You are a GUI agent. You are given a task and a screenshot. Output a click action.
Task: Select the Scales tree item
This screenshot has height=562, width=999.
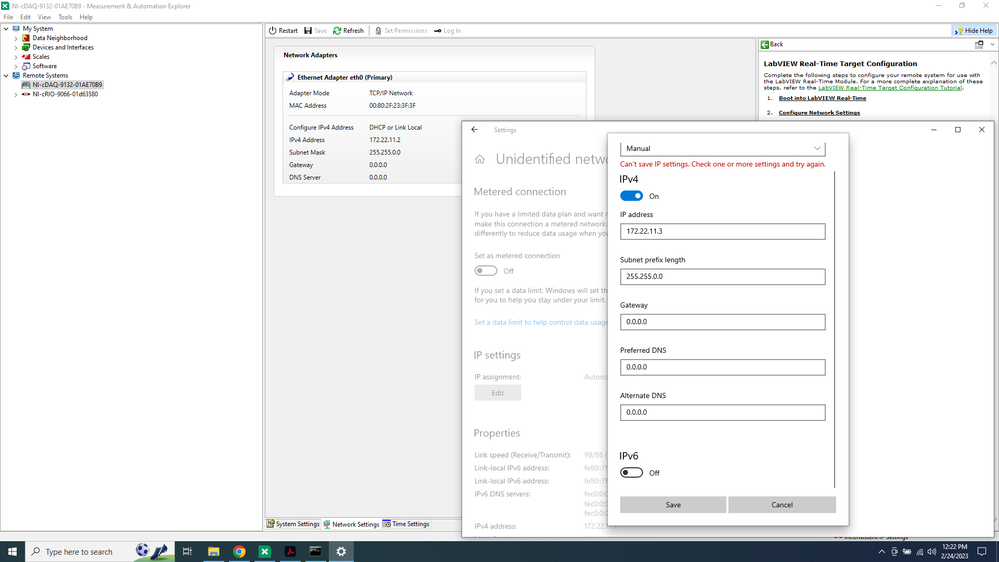[x=41, y=57]
